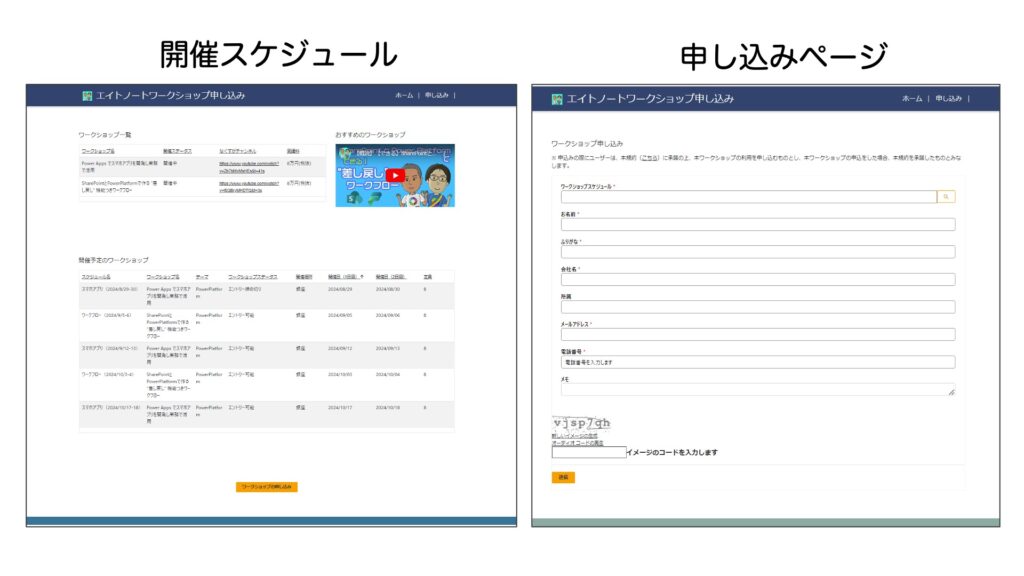The height and width of the screenshot is (576, 1024).
Task: Sort by the 開催日 (2日目) column header
Action: (x=391, y=277)
